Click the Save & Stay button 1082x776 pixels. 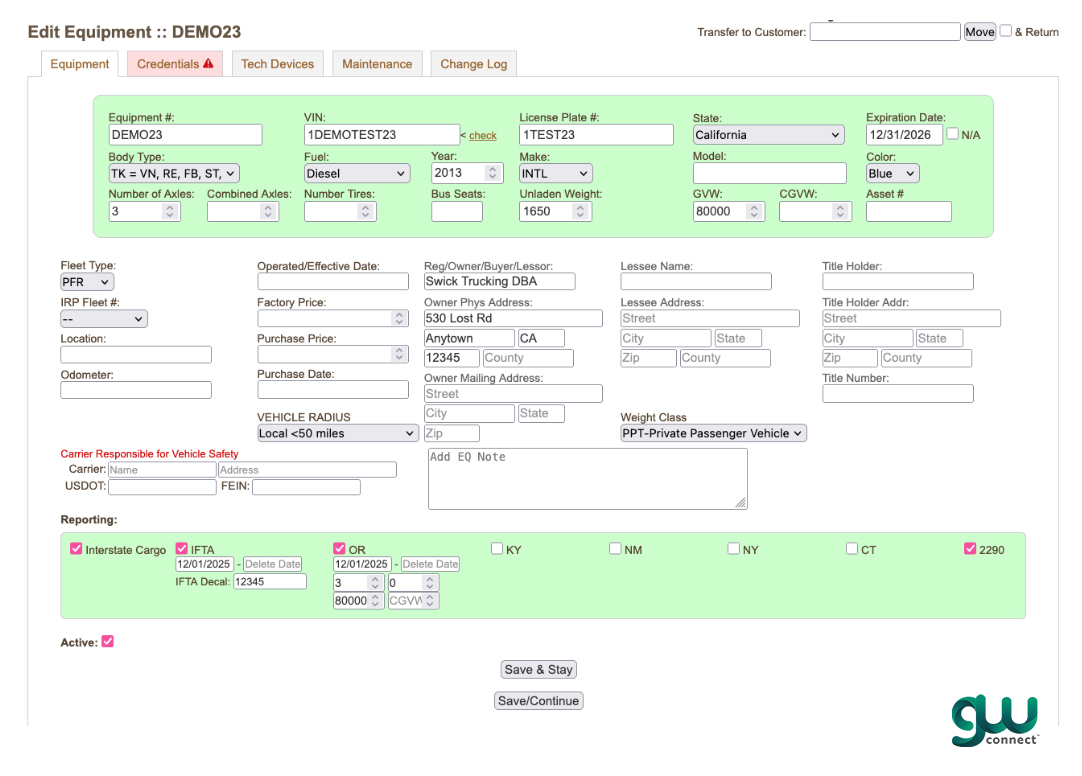(539, 670)
